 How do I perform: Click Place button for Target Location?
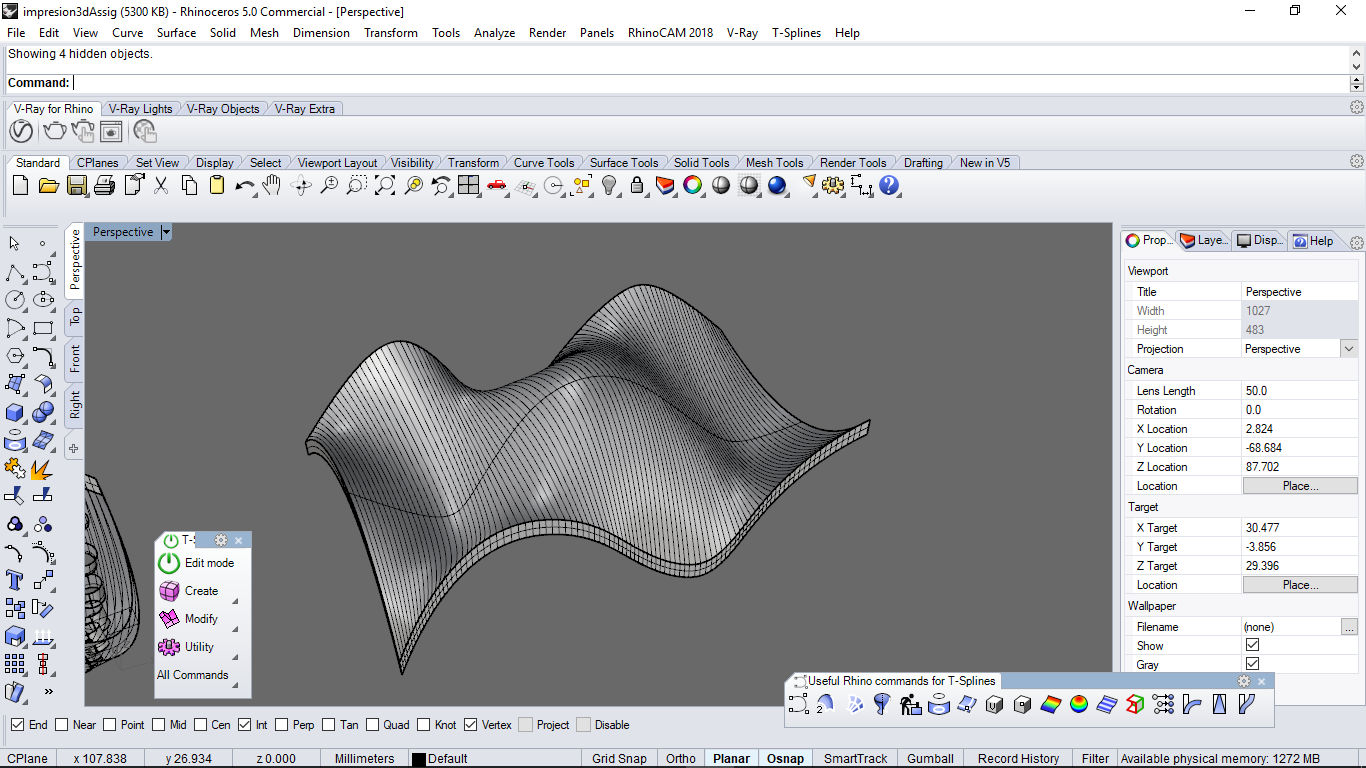[1300, 585]
